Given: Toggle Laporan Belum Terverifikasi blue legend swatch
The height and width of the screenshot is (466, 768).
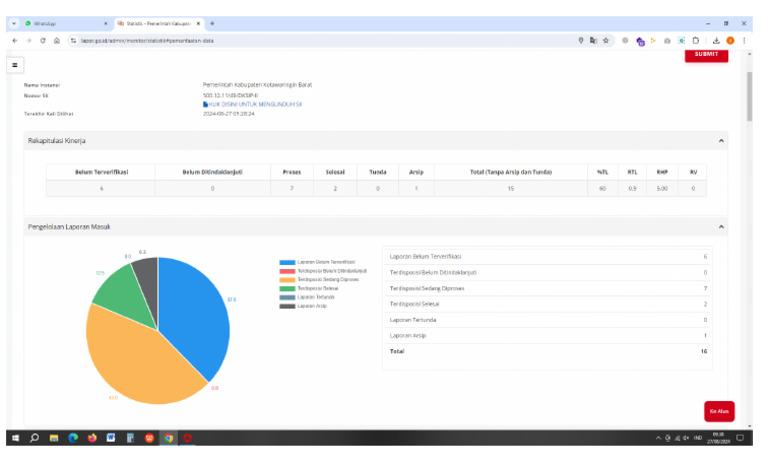Looking at the screenshot, I should point(287,262).
